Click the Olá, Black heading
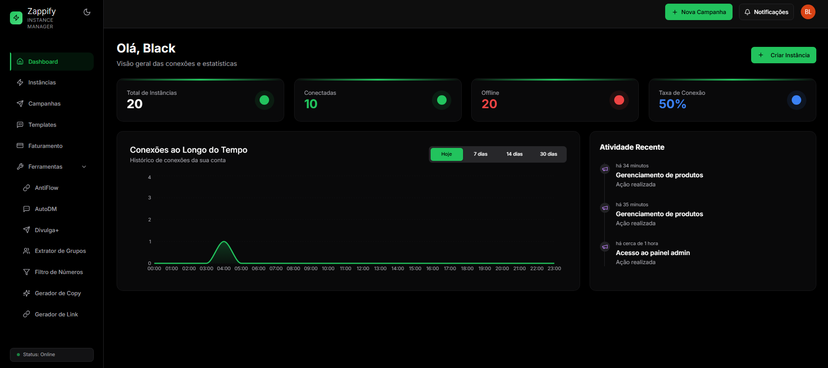The image size is (828, 368). pyautogui.click(x=146, y=48)
